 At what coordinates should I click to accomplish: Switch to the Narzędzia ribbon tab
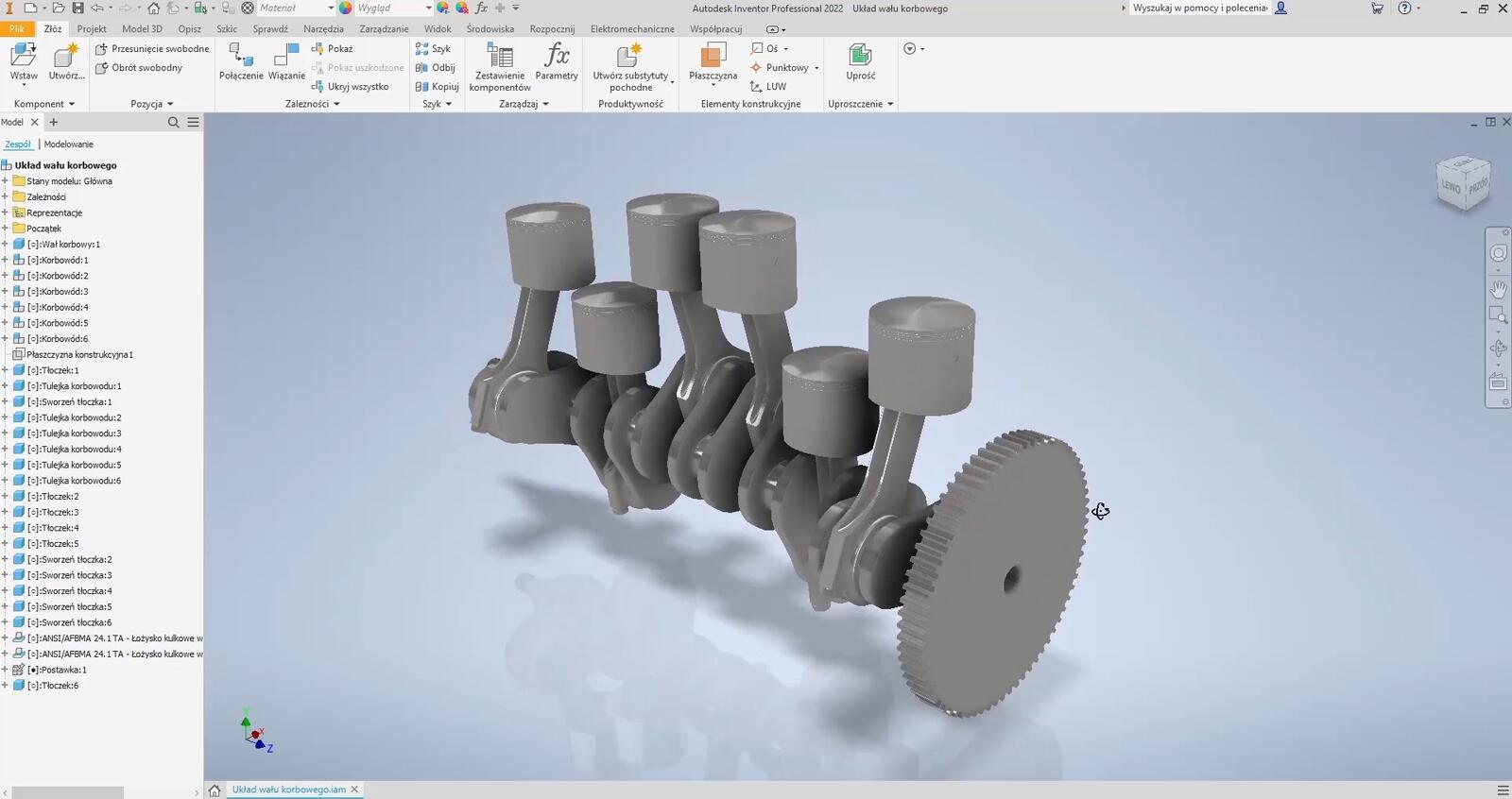coord(323,28)
